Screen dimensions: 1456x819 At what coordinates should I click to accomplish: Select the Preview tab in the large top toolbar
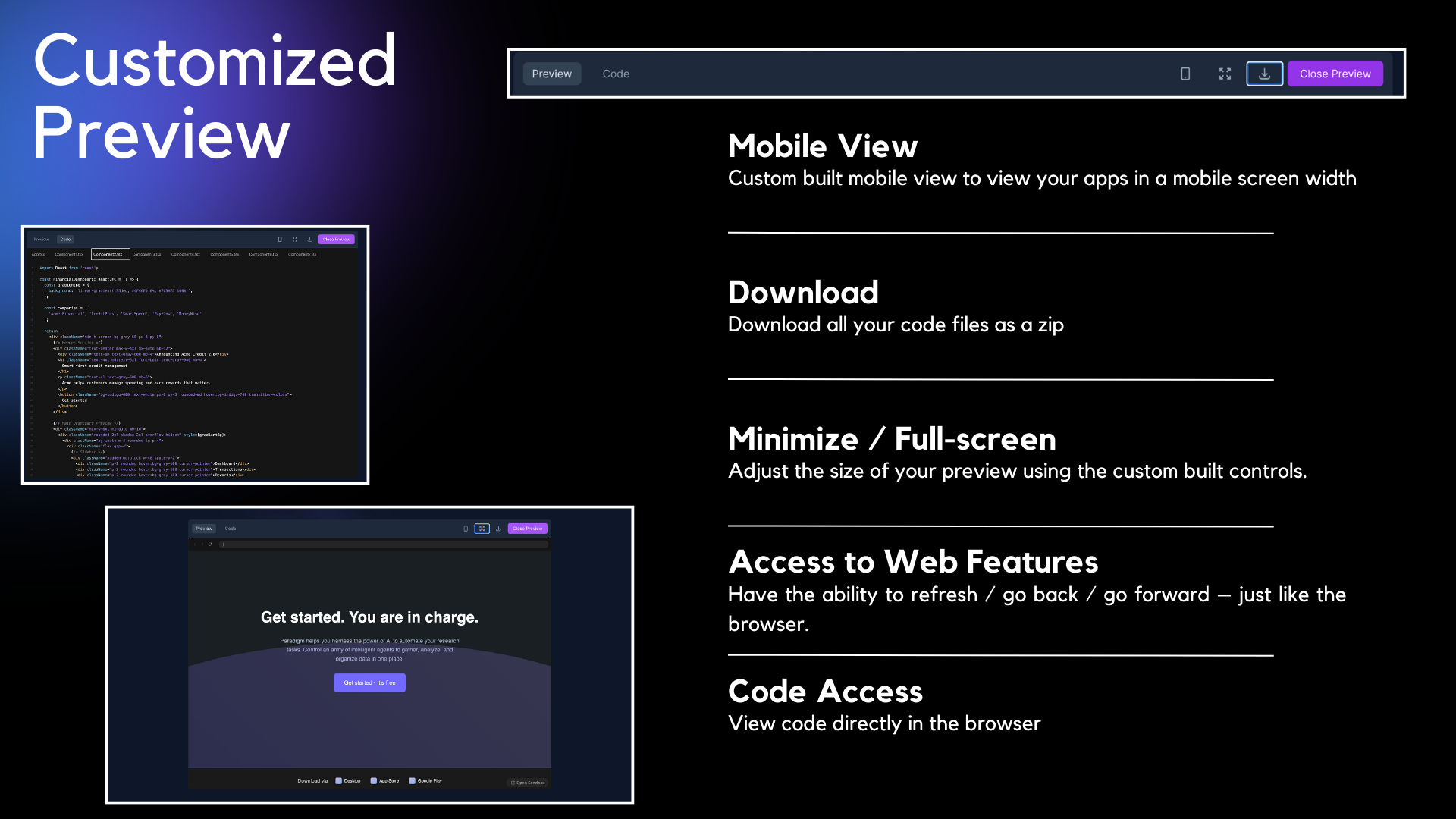click(x=551, y=74)
